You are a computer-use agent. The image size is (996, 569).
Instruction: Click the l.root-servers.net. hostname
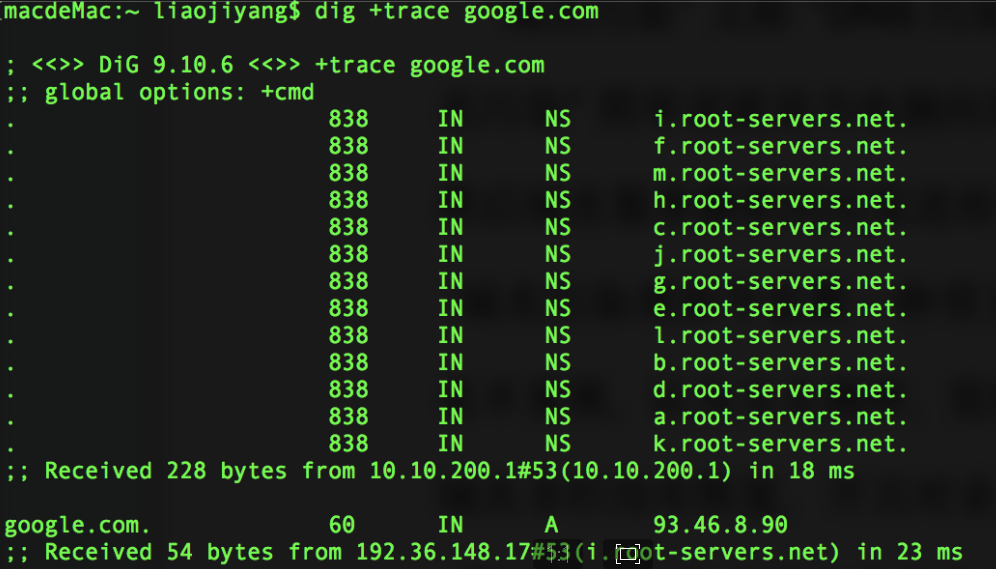click(x=780, y=336)
